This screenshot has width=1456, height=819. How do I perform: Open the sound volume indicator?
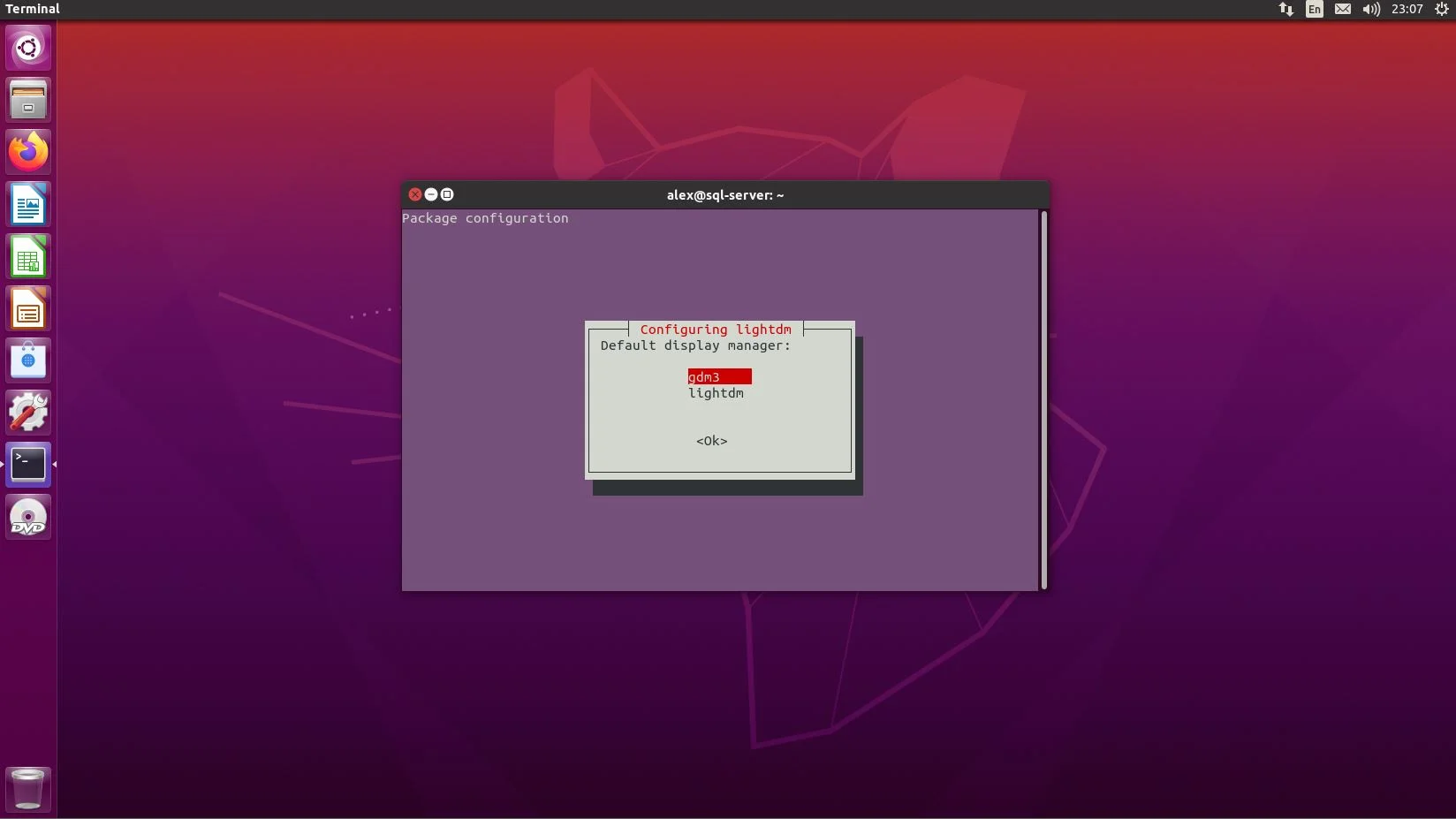(x=1371, y=9)
